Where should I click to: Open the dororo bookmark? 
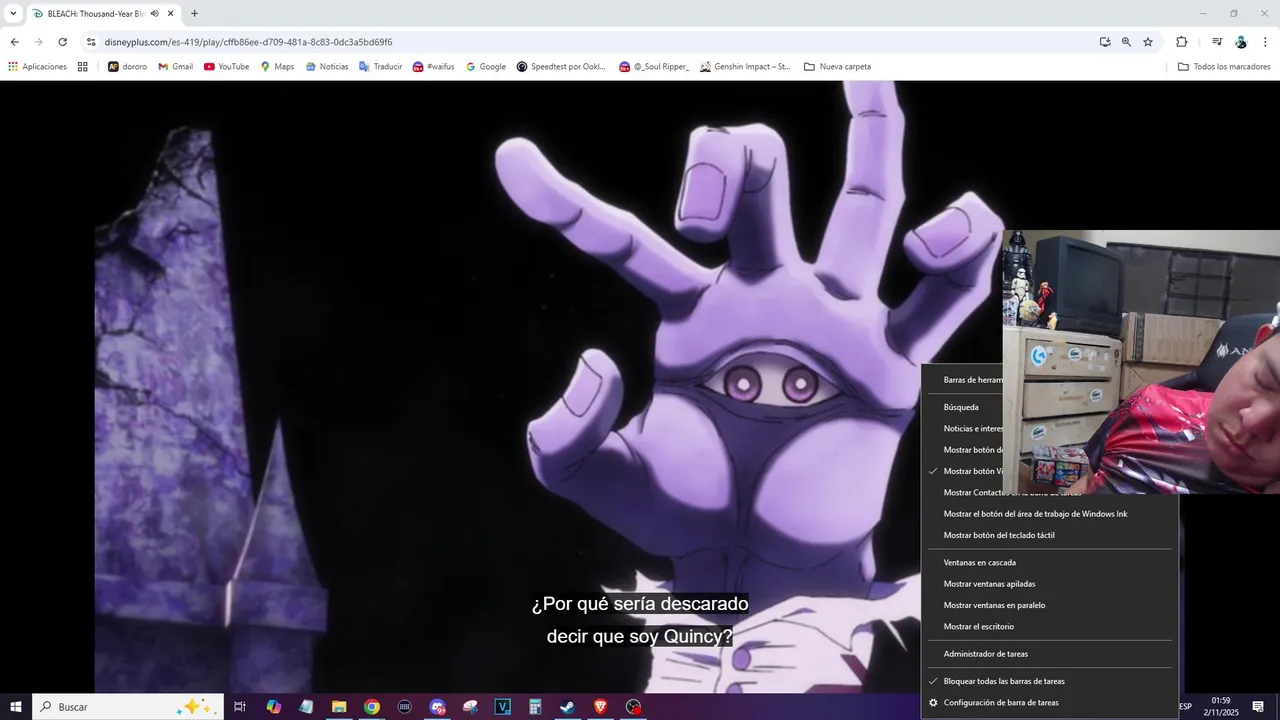click(127, 67)
